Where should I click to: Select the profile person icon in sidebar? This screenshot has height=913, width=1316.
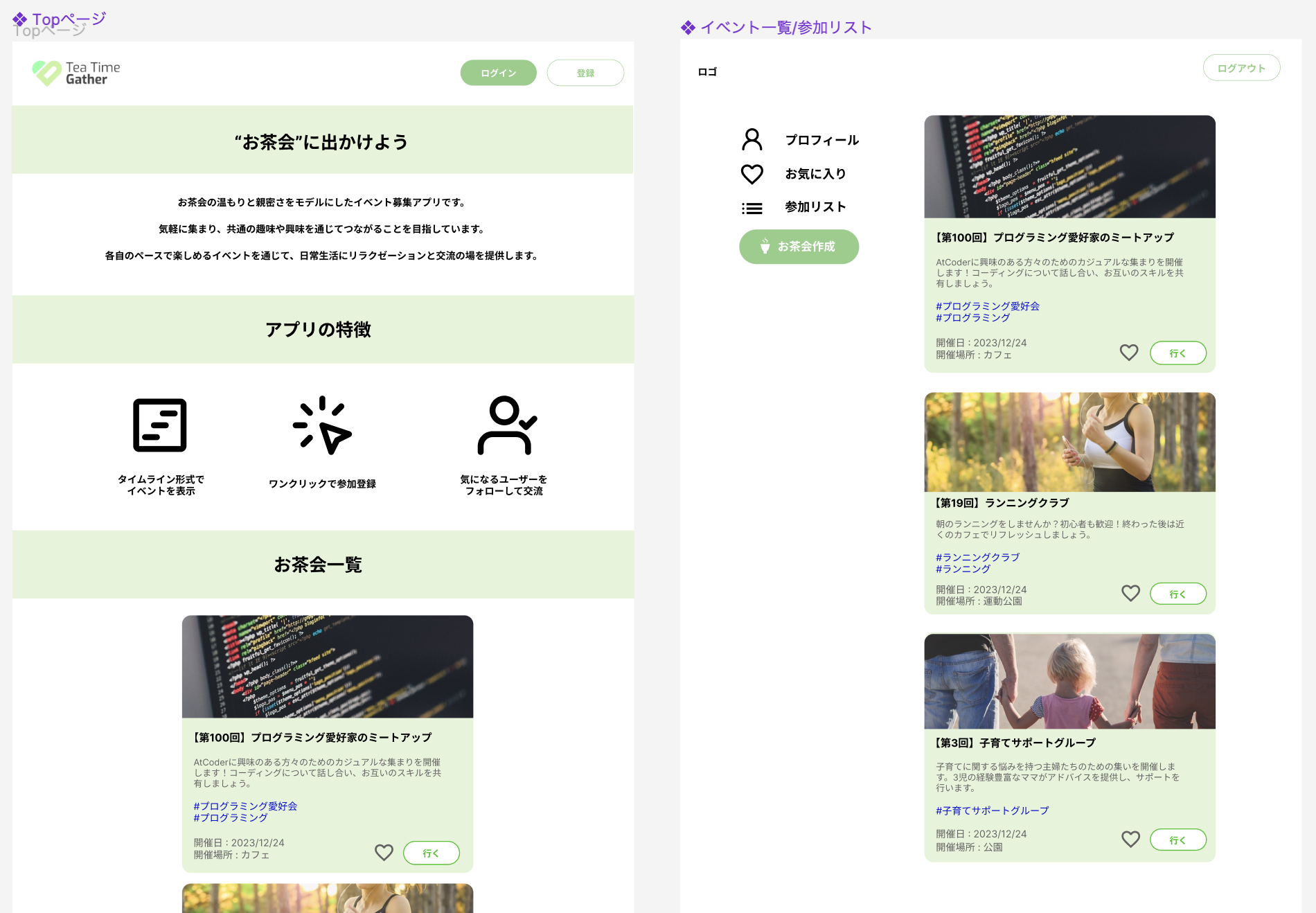752,140
